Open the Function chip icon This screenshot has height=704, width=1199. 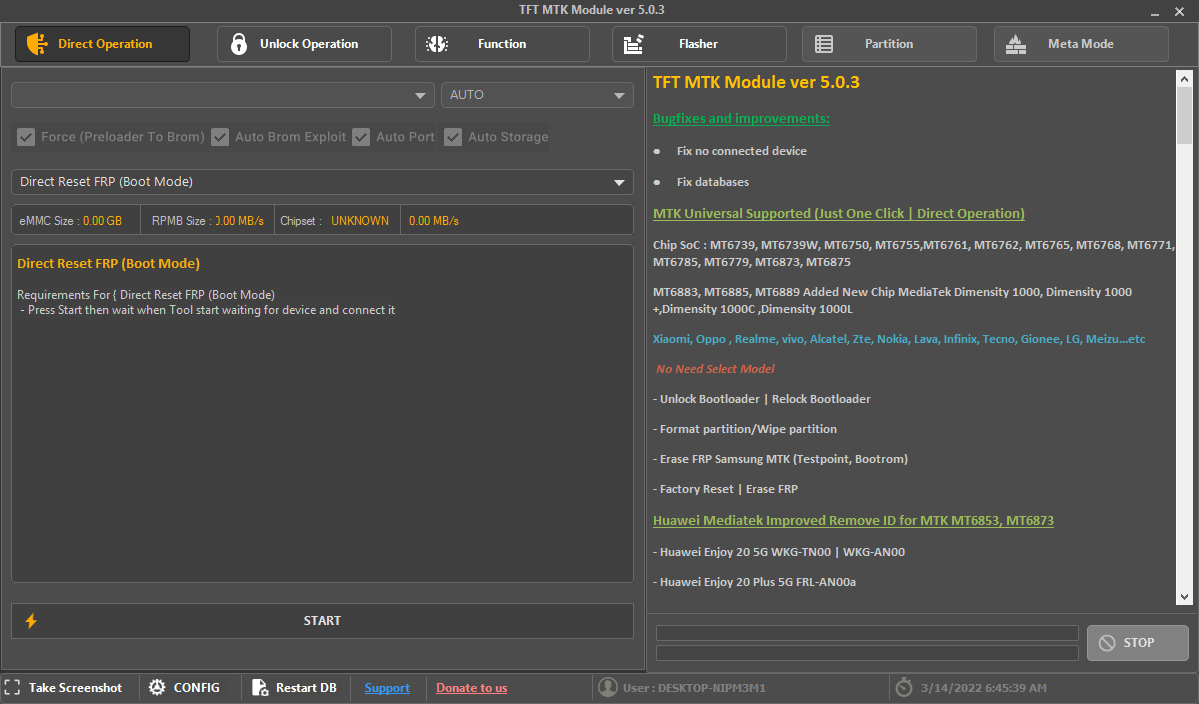point(437,44)
